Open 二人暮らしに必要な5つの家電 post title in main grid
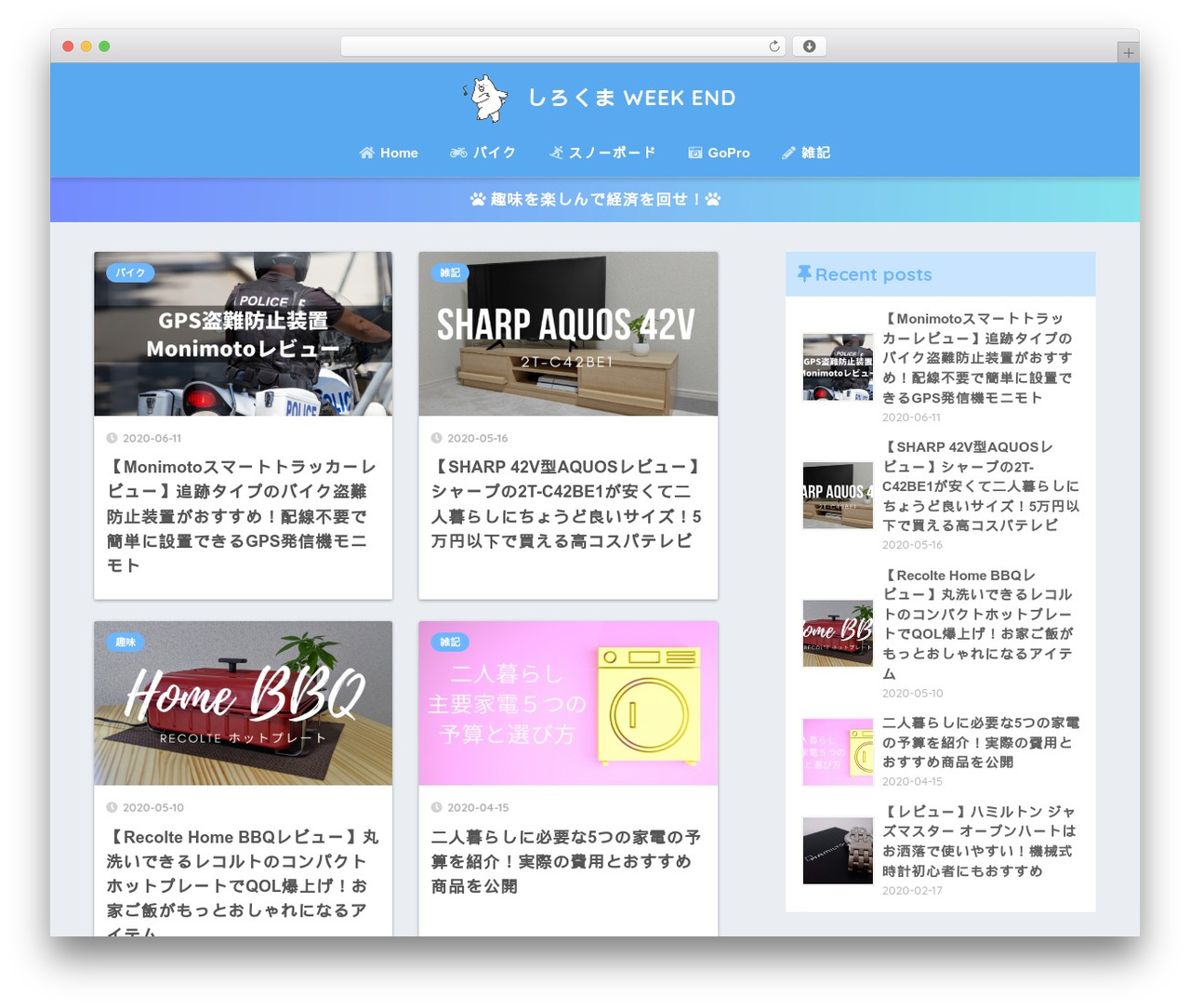The image size is (1190, 1008). [x=567, y=861]
